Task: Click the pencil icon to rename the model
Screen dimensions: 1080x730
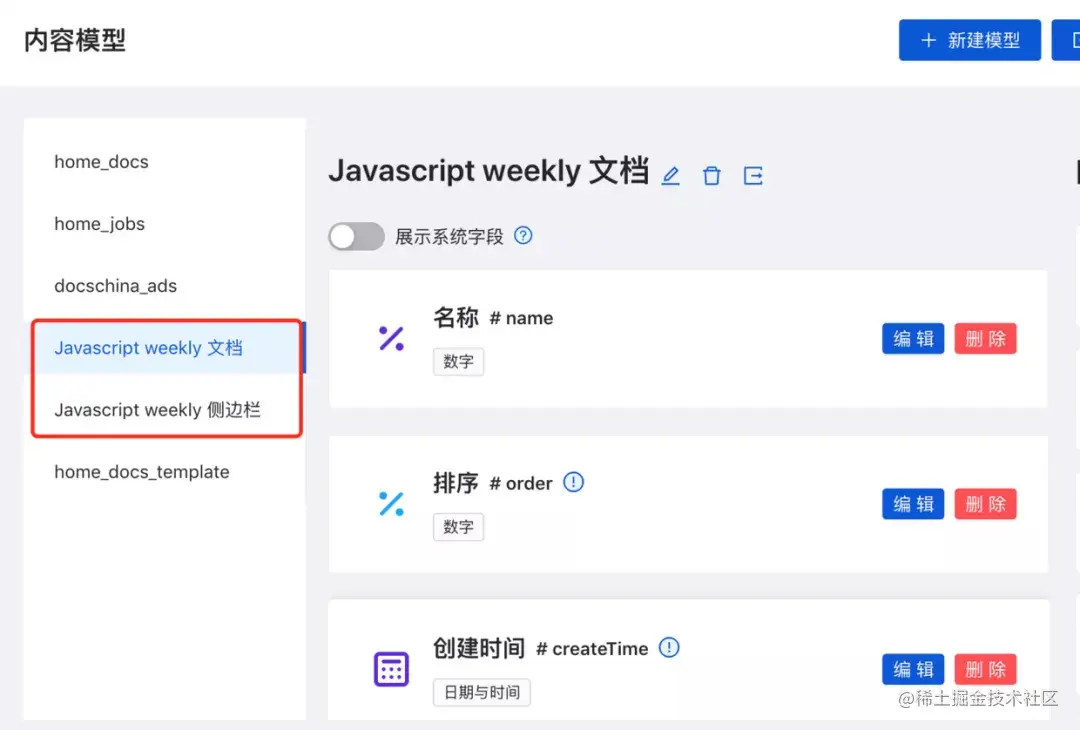Action: tap(671, 175)
